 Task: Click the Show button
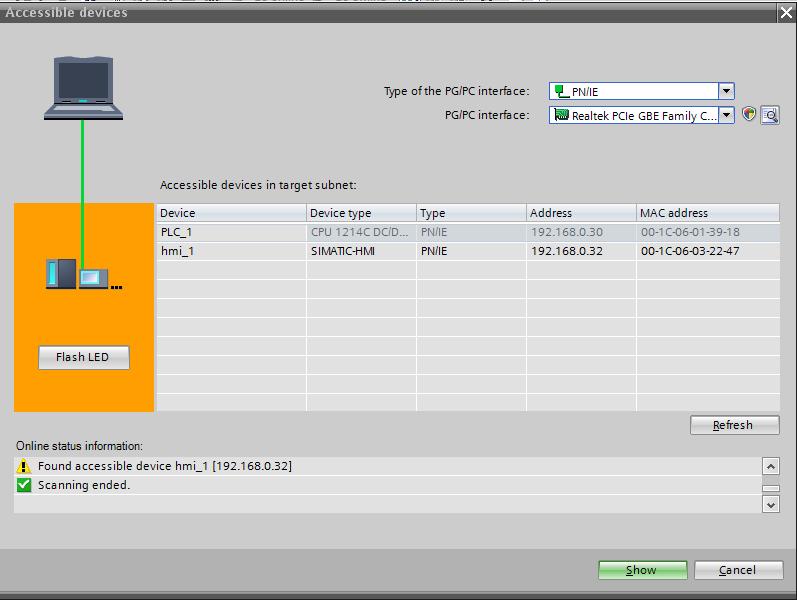click(x=642, y=570)
